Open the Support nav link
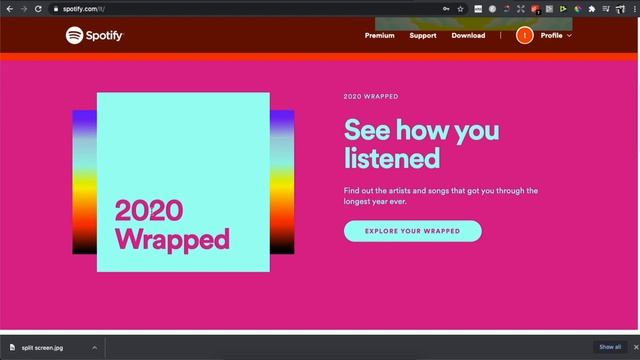The image size is (640, 360). point(423,36)
